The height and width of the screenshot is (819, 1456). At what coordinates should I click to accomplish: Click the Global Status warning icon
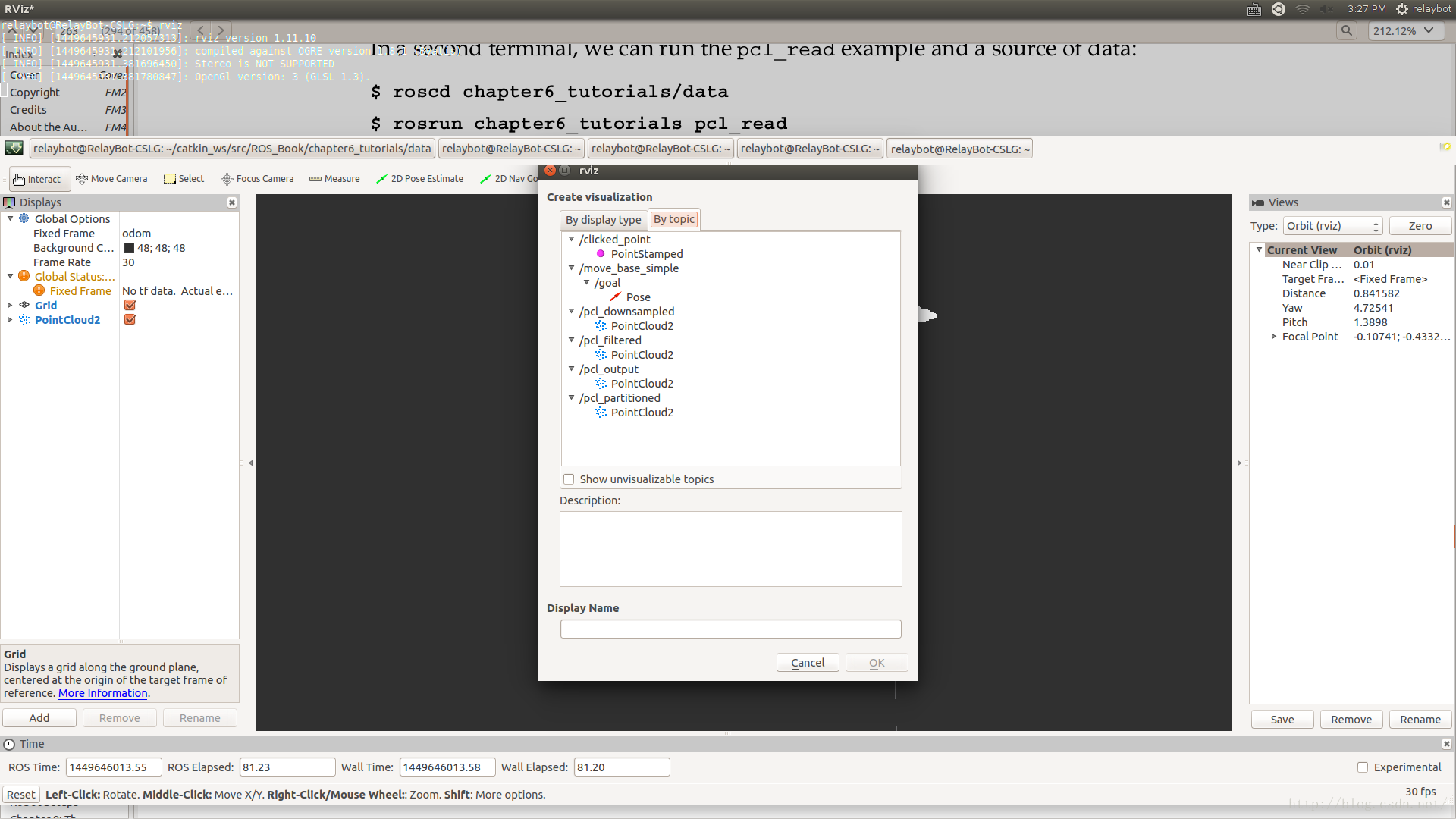[24, 276]
